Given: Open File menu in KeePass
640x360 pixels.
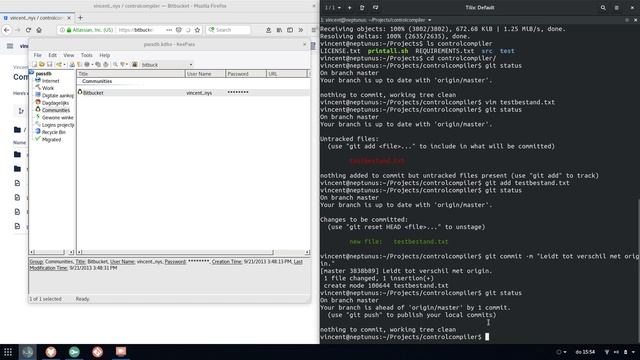Looking at the screenshot, I should 38,55.
